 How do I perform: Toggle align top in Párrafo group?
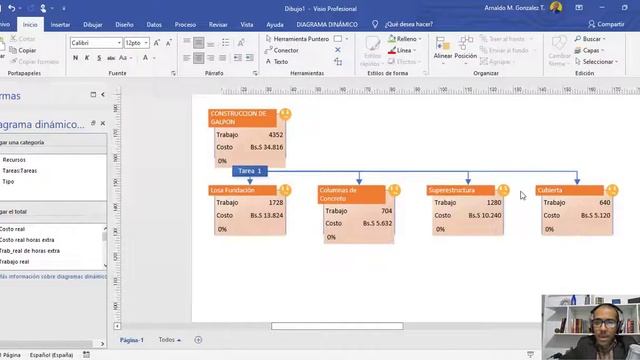187,42
